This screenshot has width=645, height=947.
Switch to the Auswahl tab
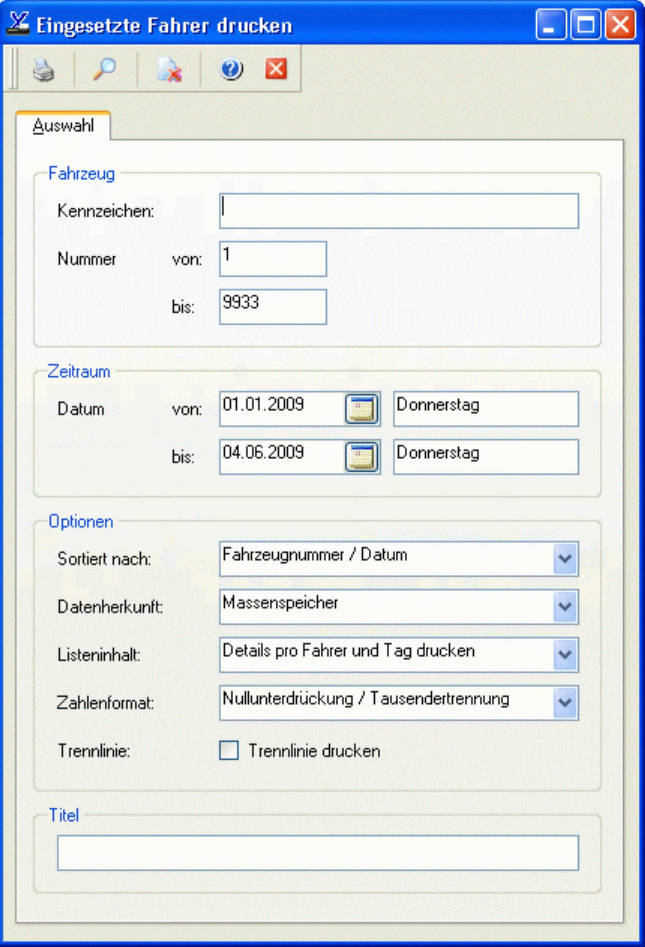(x=63, y=126)
